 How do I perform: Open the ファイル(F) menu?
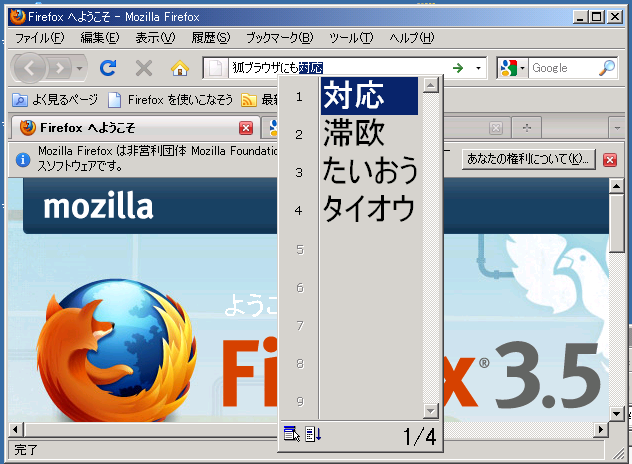click(40, 38)
